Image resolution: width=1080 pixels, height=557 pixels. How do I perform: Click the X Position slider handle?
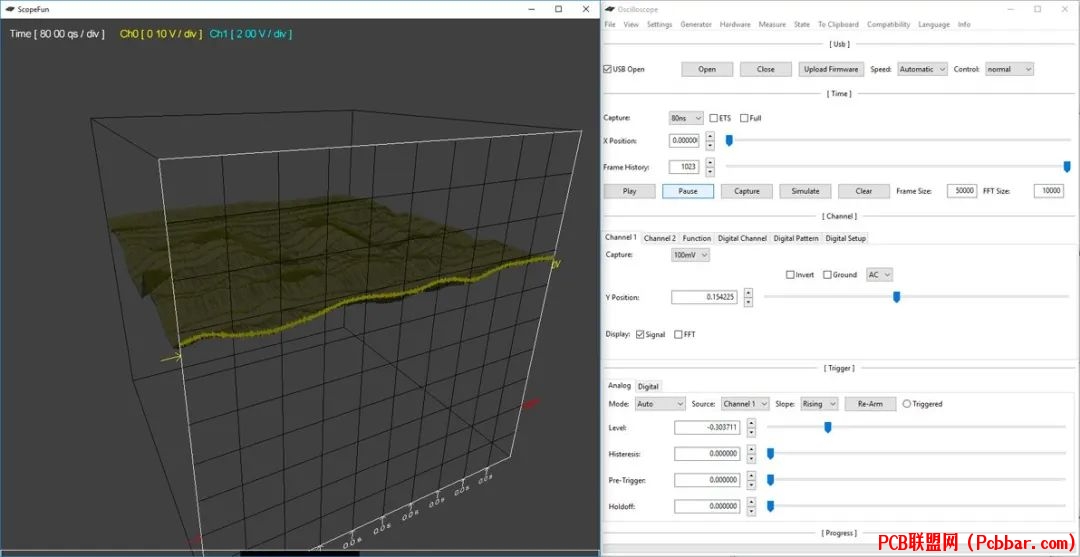729,140
